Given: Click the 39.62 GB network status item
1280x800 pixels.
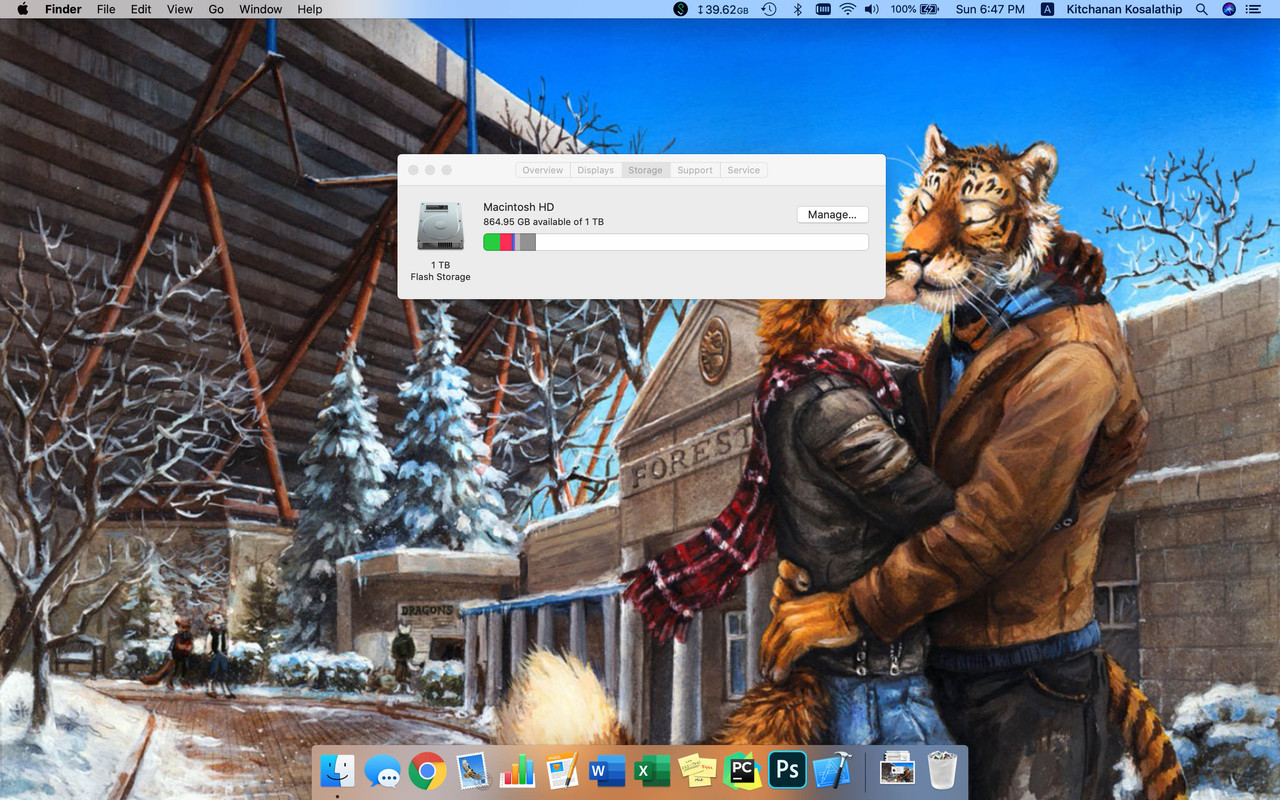Looking at the screenshot, I should pyautogui.click(x=723, y=9).
